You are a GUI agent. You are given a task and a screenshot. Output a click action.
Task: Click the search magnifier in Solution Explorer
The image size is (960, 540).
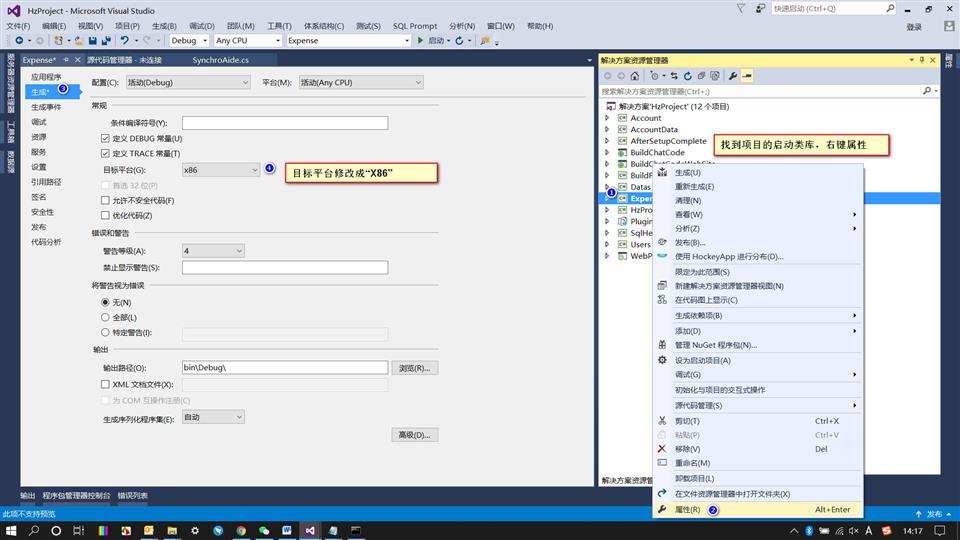click(927, 91)
